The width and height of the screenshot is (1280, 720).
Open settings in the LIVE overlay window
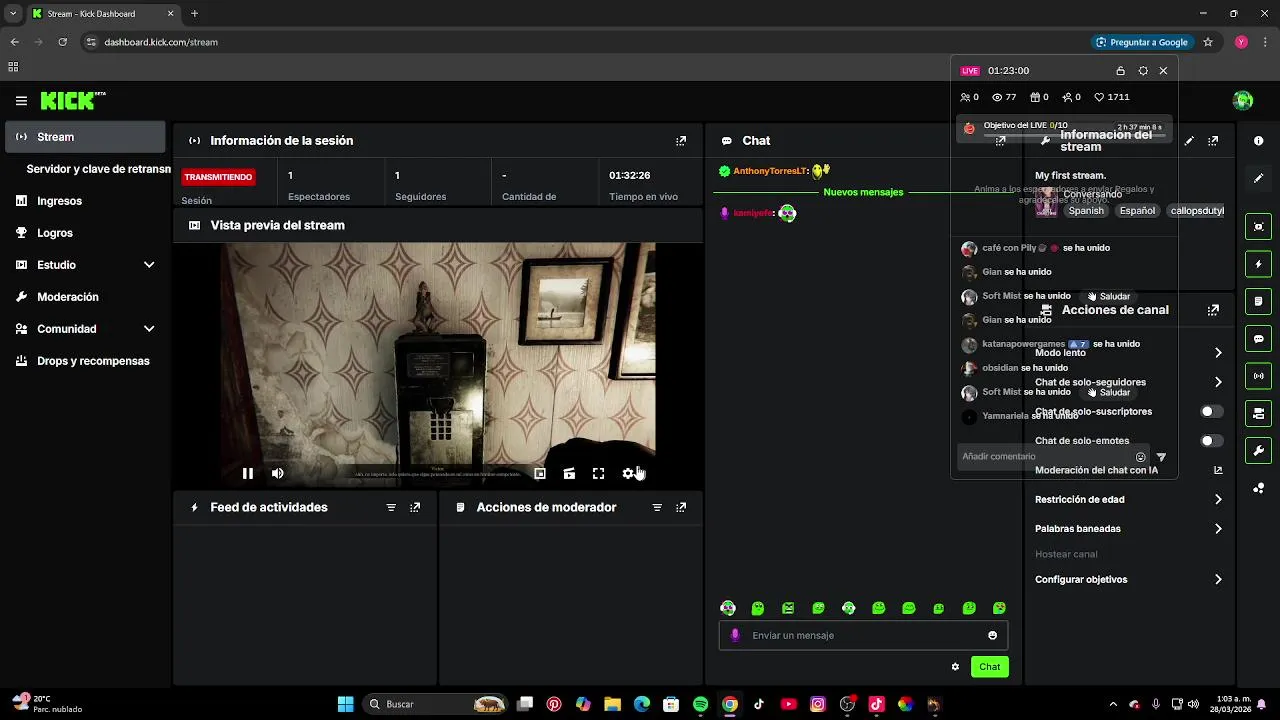tap(1143, 71)
